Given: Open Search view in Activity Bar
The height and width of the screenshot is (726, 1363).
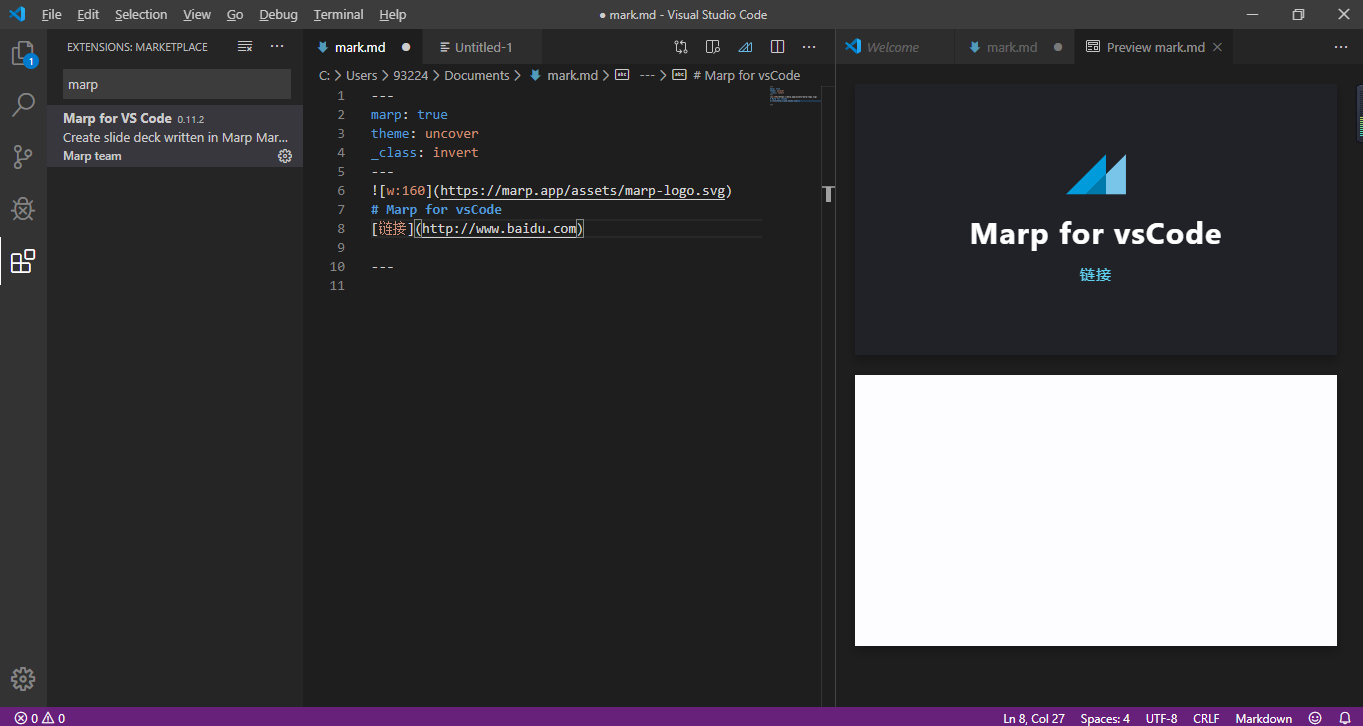Looking at the screenshot, I should click(x=23, y=105).
